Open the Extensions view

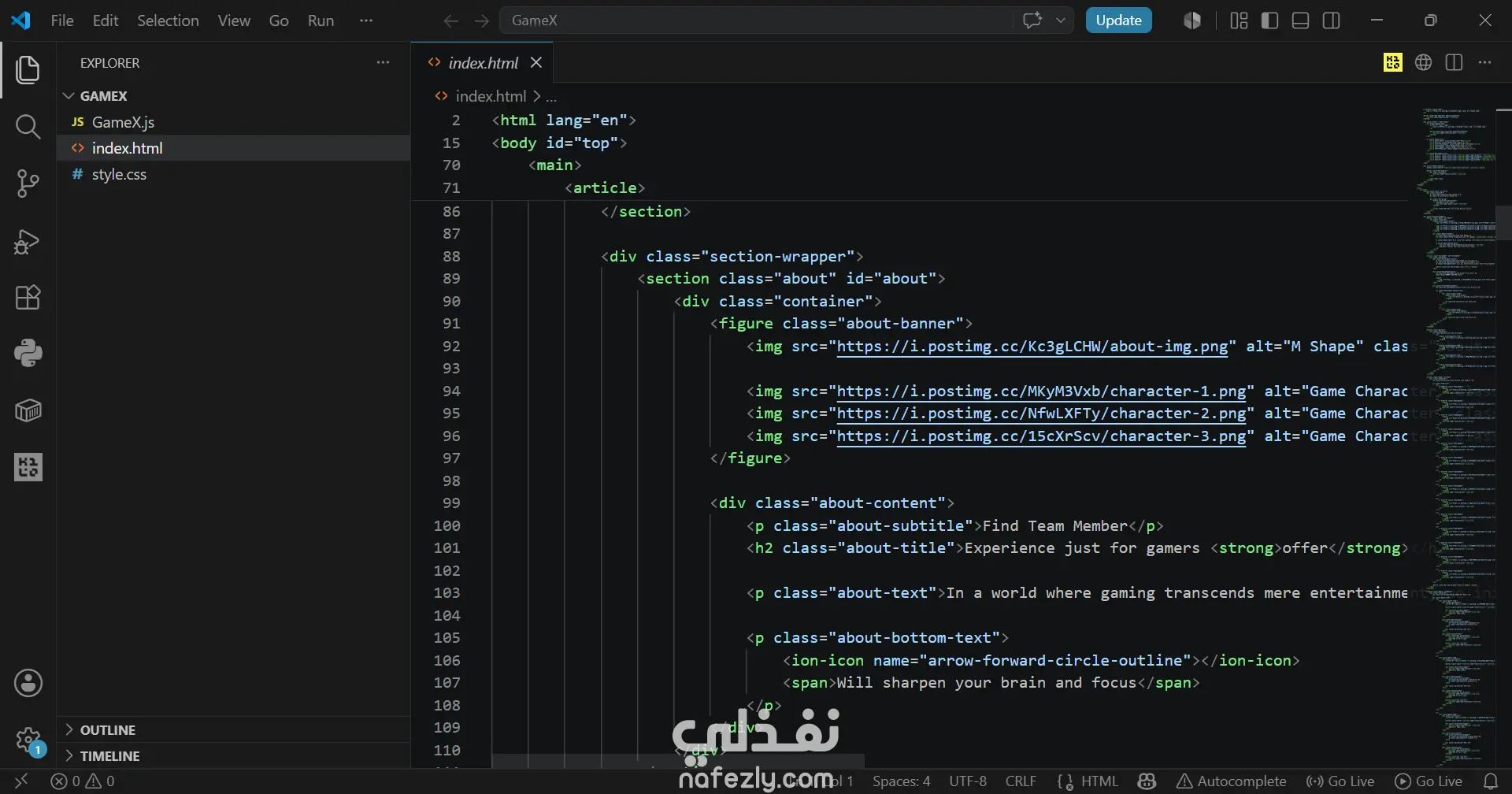28,298
